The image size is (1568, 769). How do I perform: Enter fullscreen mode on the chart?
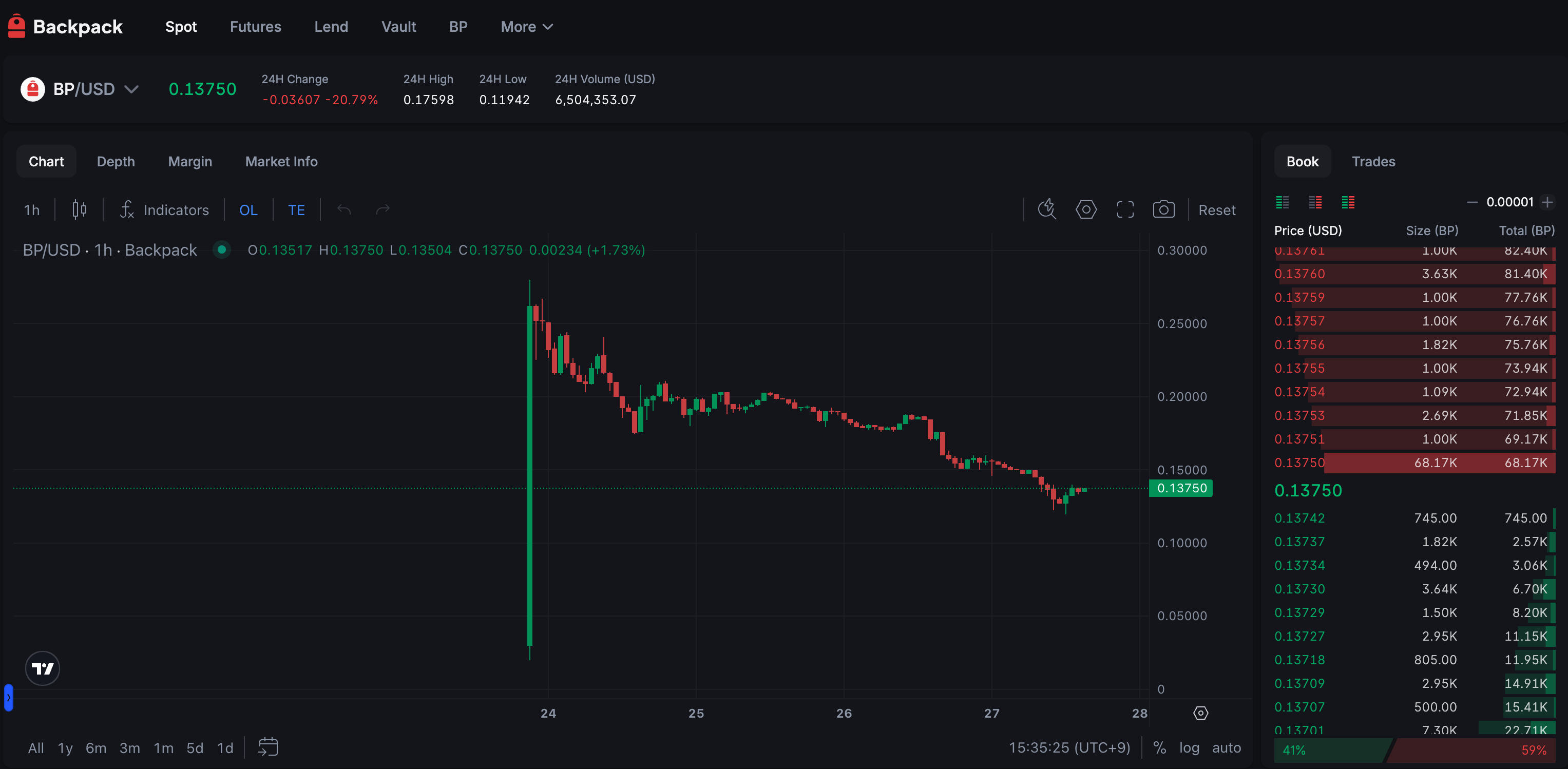coord(1125,209)
